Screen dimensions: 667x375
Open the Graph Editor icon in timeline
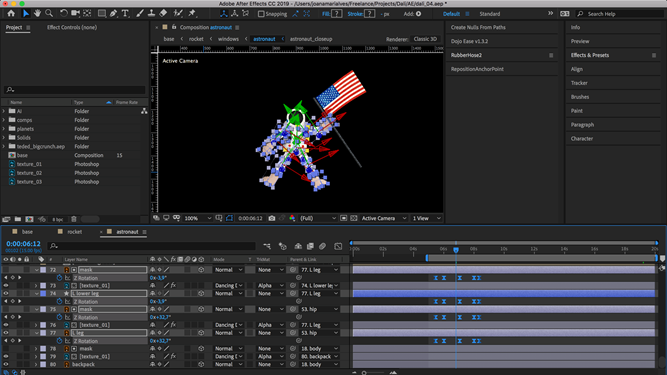[x=338, y=246]
